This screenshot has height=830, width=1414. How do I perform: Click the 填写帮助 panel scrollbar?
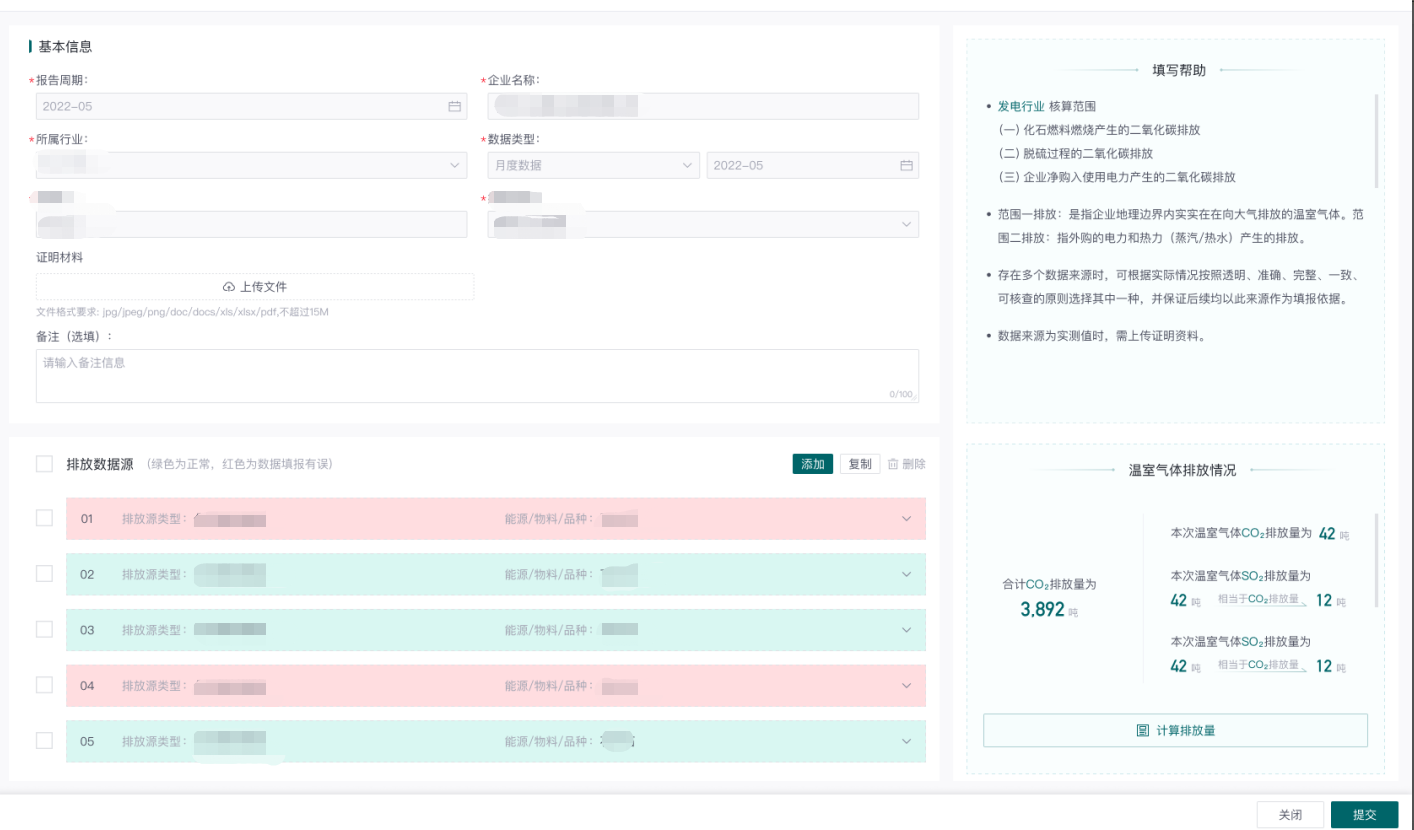[x=1376, y=141]
